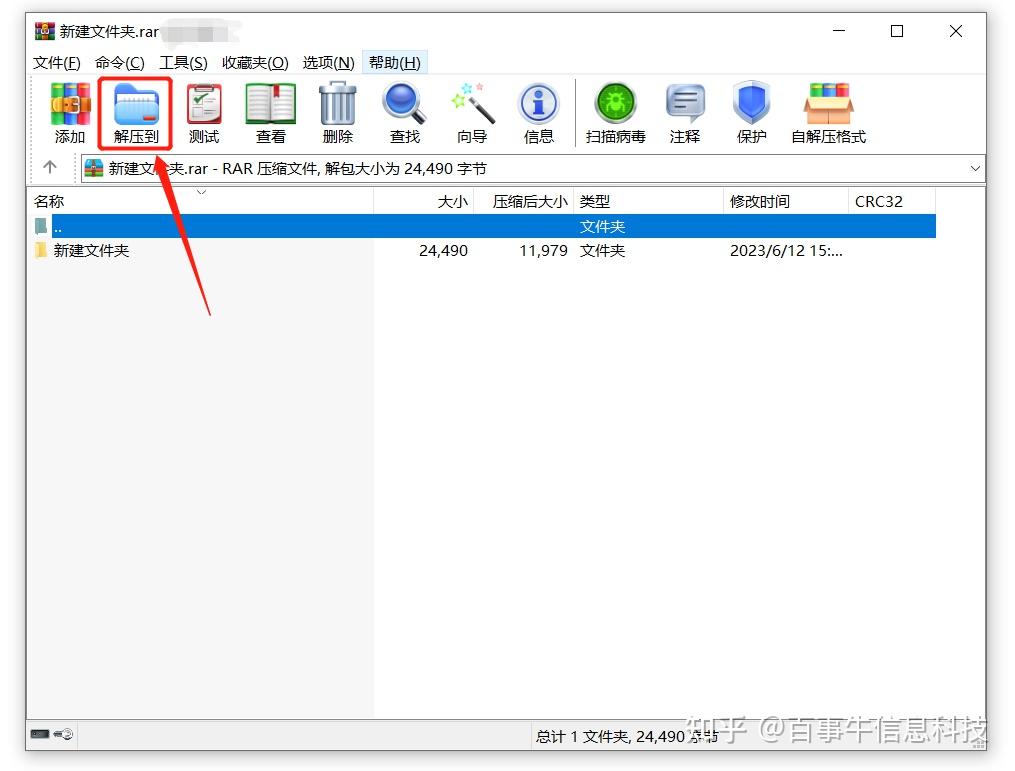Click the 解压到 (Extract To) icon
1015x771 pixels.
(x=135, y=110)
